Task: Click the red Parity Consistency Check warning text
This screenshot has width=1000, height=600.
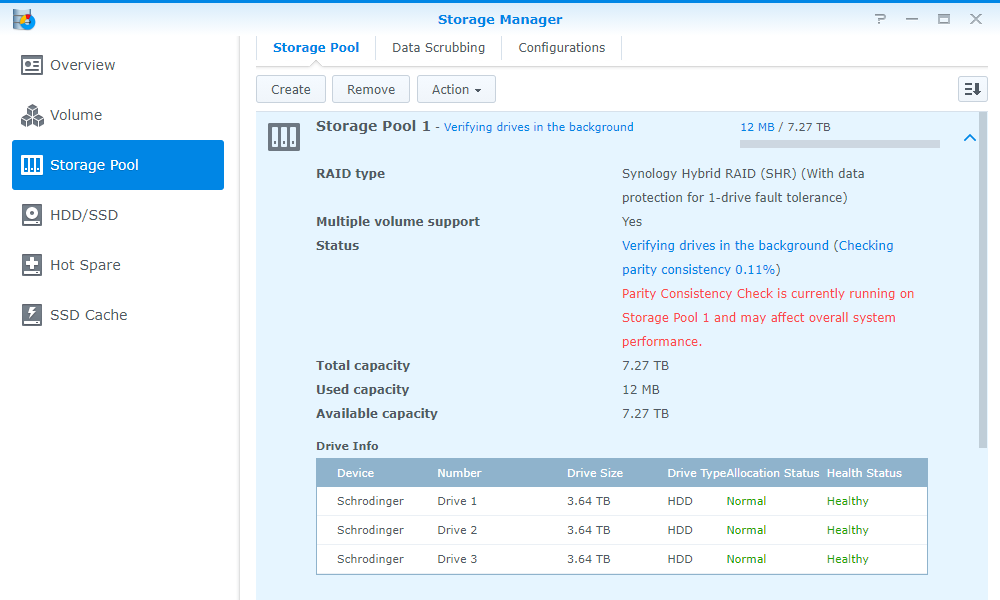Action: [768, 318]
